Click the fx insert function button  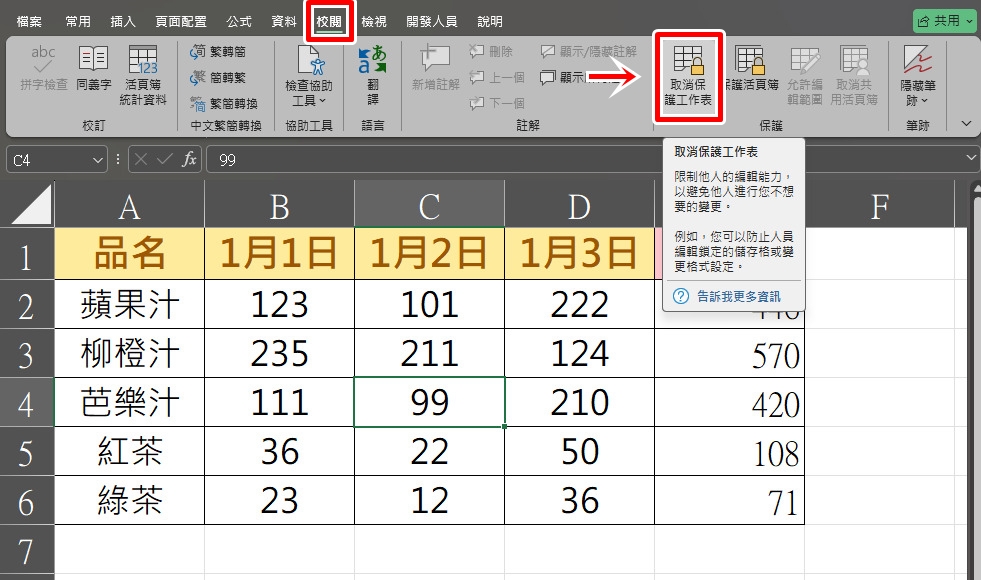(x=189, y=160)
